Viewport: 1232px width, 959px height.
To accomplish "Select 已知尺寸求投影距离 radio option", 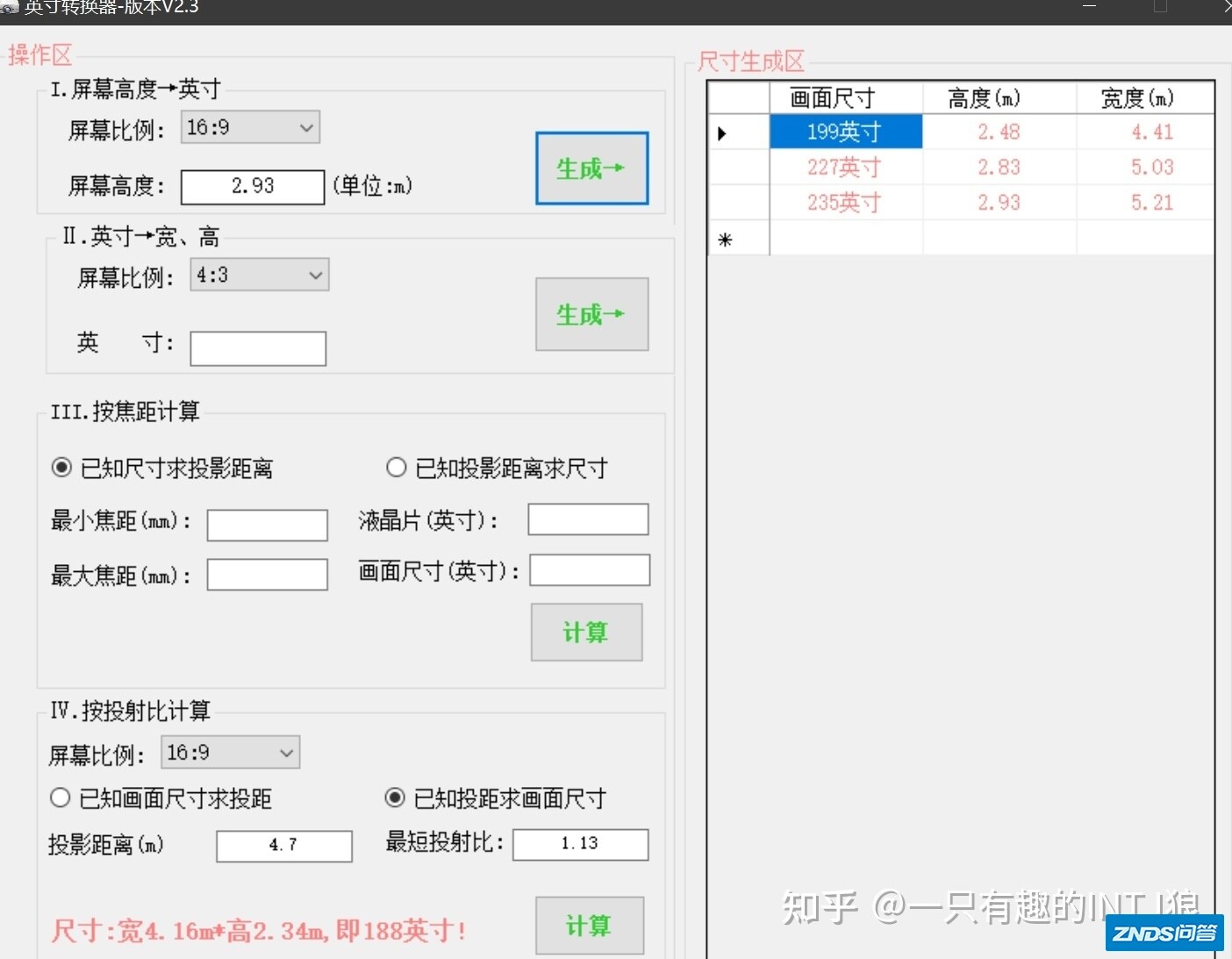I will [61, 468].
